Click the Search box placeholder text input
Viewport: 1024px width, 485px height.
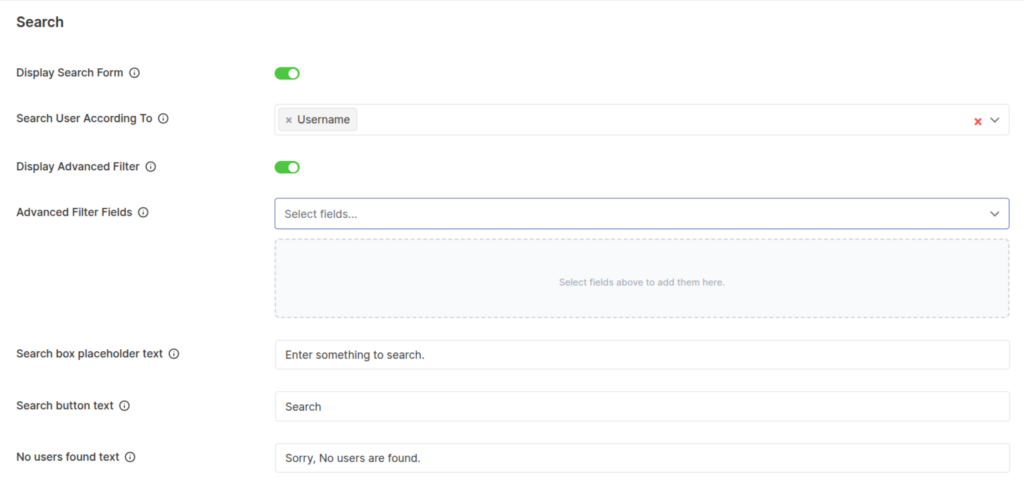642,355
